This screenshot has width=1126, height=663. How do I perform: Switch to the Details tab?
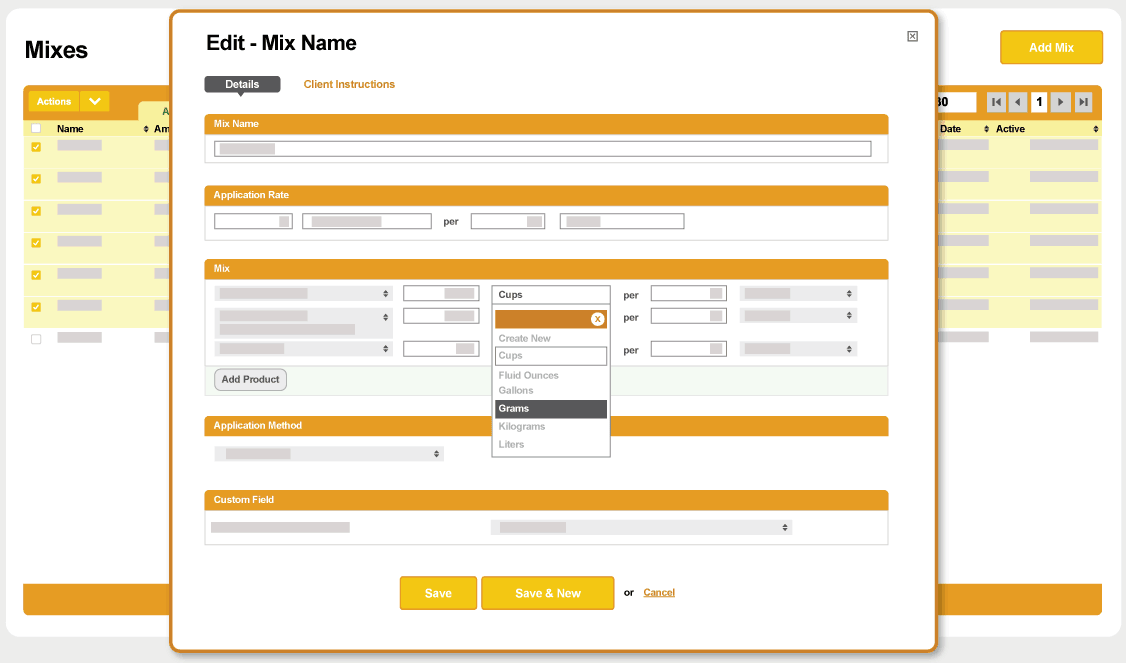242,84
